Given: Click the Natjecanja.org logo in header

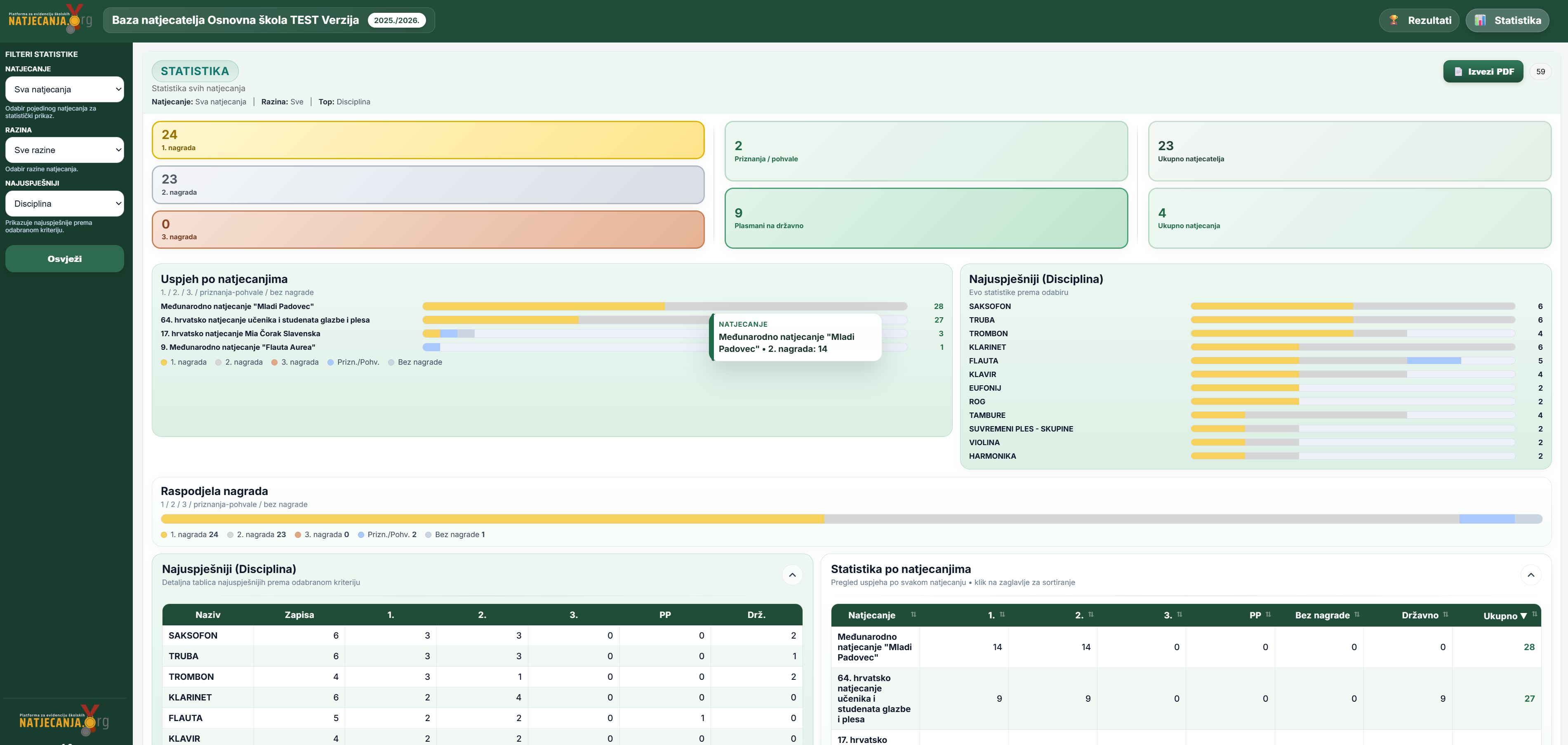Looking at the screenshot, I should point(50,19).
